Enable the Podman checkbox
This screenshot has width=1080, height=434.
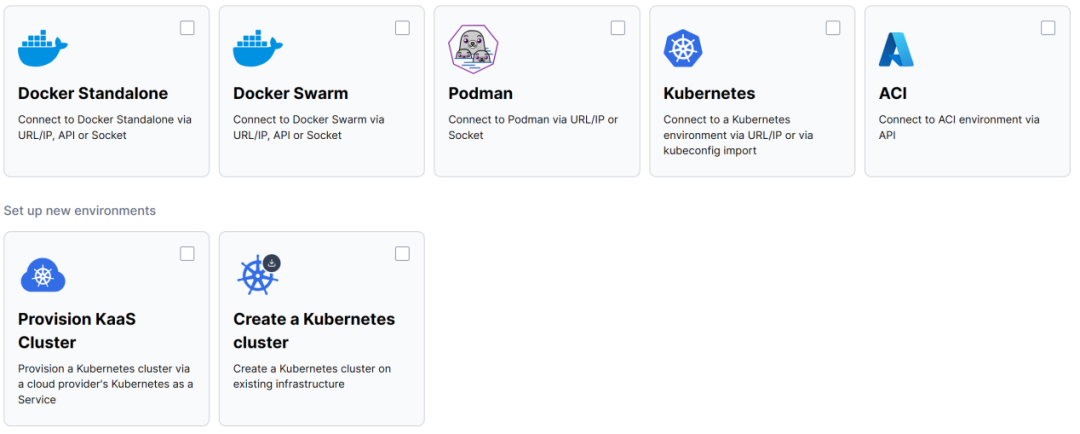pyautogui.click(x=618, y=28)
